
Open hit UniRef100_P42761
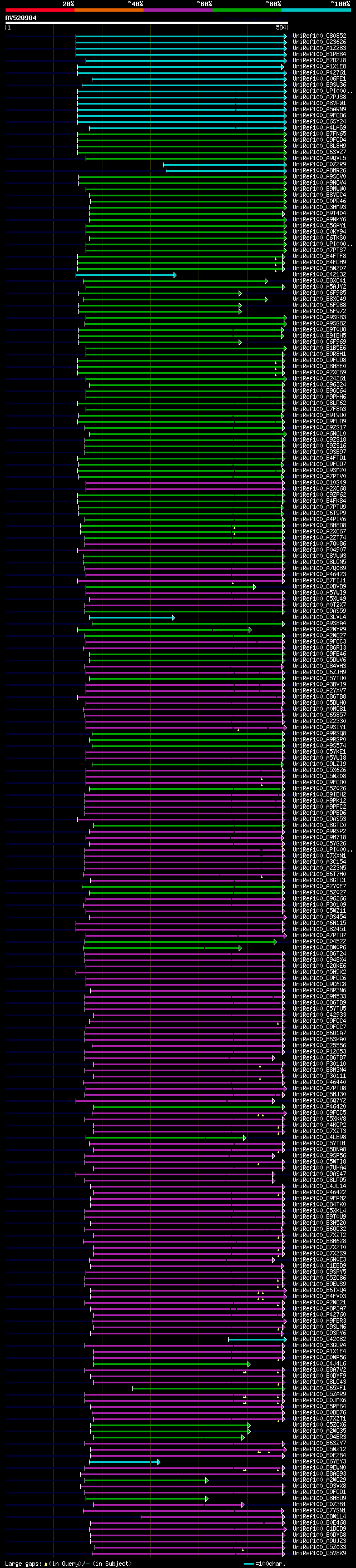coord(319,72)
